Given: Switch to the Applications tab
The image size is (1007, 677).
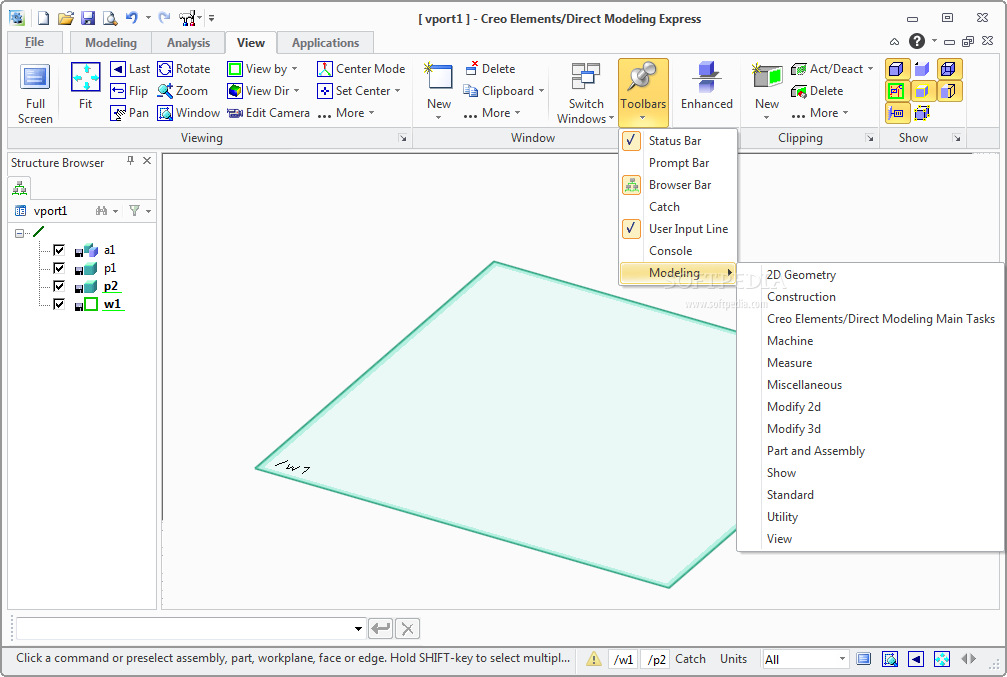Looking at the screenshot, I should 326,43.
